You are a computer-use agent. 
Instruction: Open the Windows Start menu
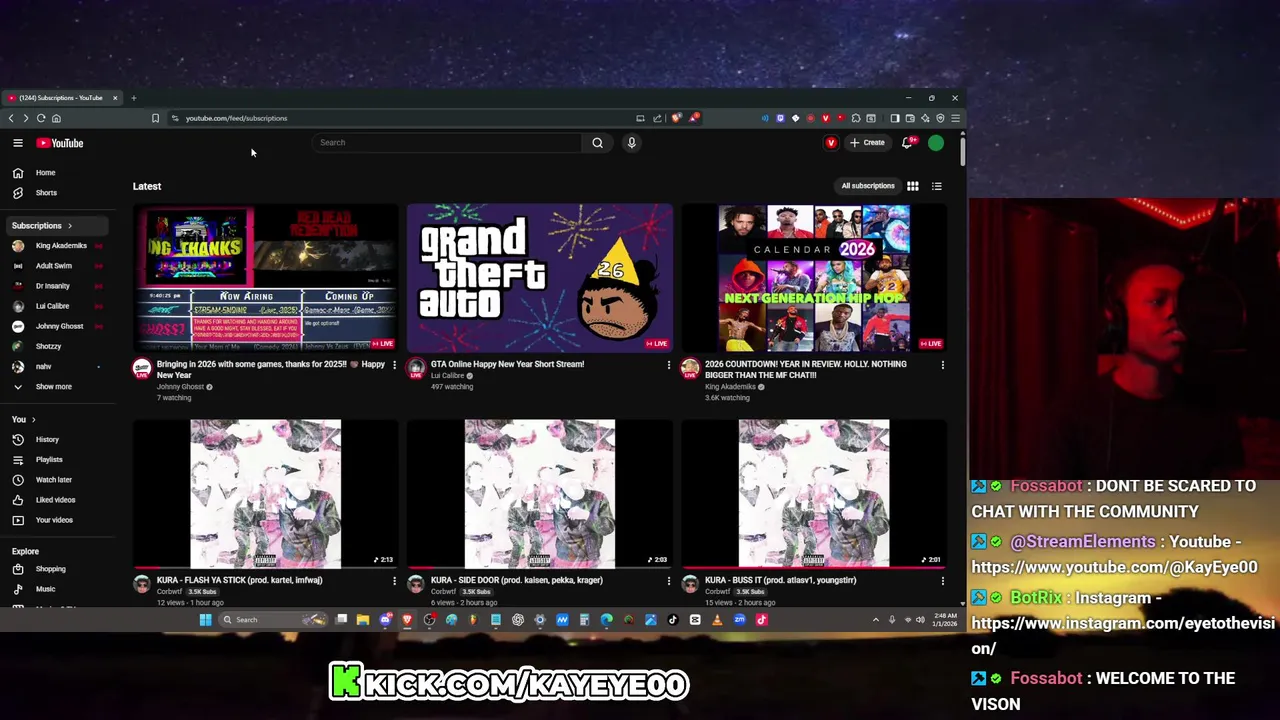tap(205, 620)
